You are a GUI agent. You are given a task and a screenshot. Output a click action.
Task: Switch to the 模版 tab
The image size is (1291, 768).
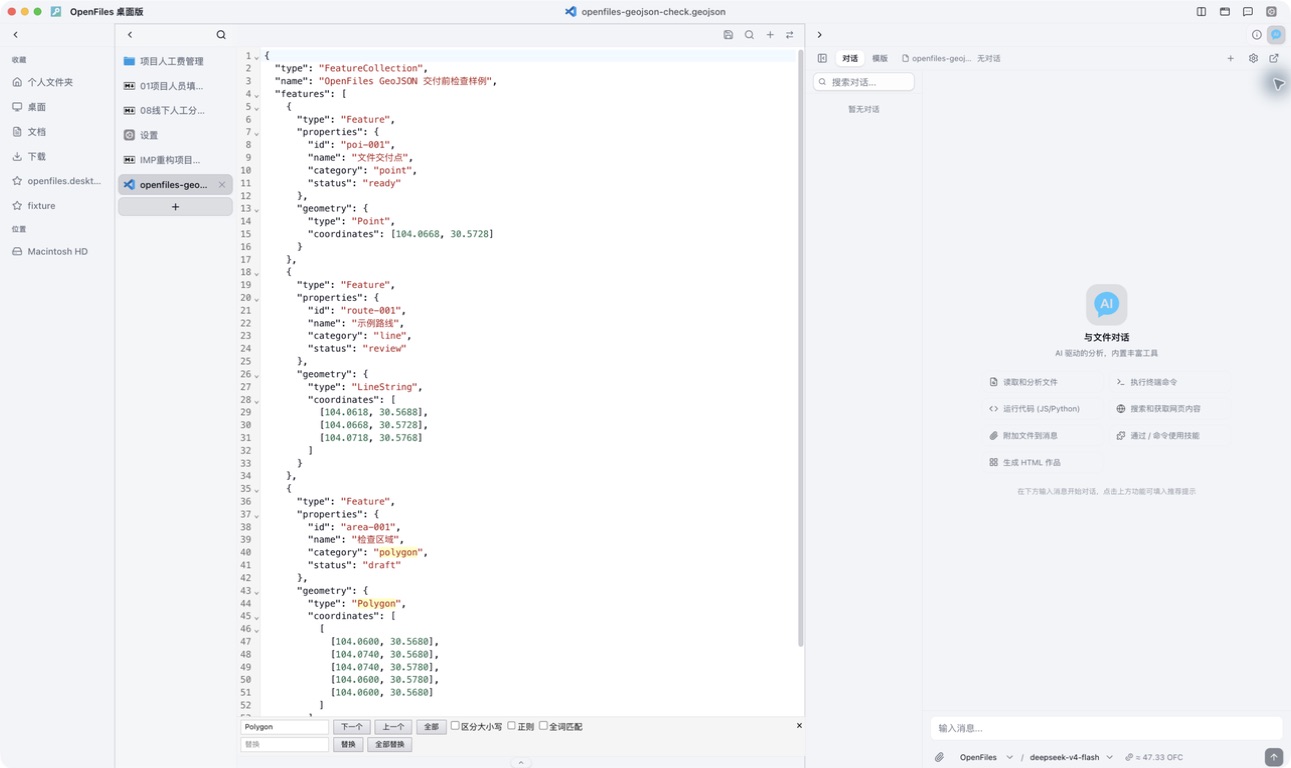(x=880, y=58)
